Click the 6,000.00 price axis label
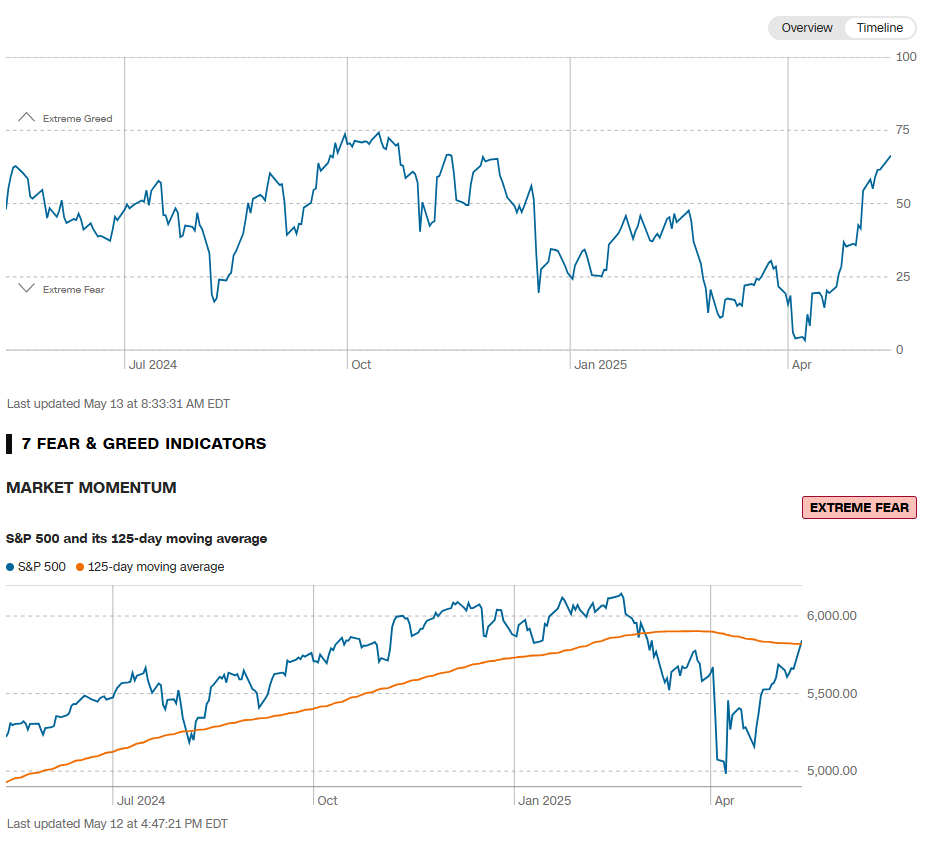This screenshot has width=926, height=848. (x=831, y=616)
